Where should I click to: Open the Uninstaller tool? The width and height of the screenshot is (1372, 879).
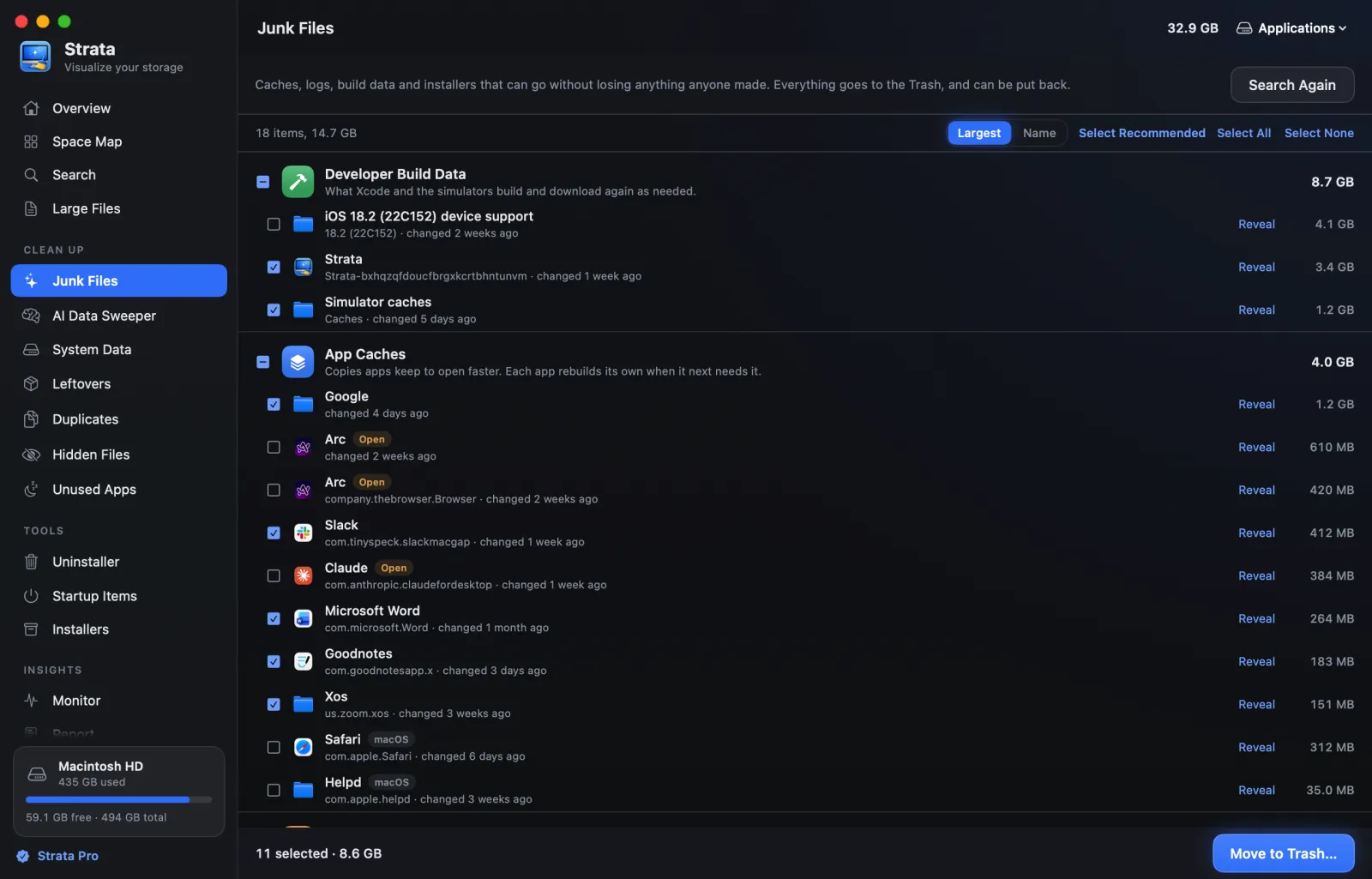point(118,562)
